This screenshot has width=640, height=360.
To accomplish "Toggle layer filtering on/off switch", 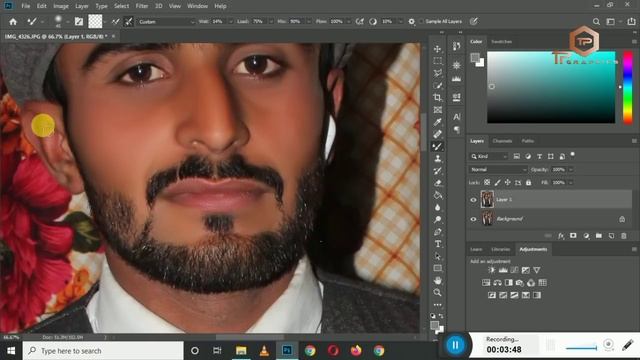I will pos(573,154).
